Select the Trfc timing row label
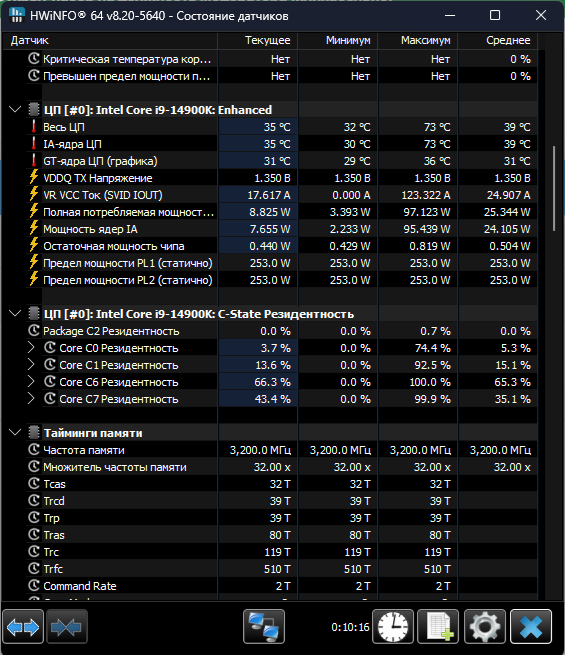565x655 pixels. tap(53, 569)
